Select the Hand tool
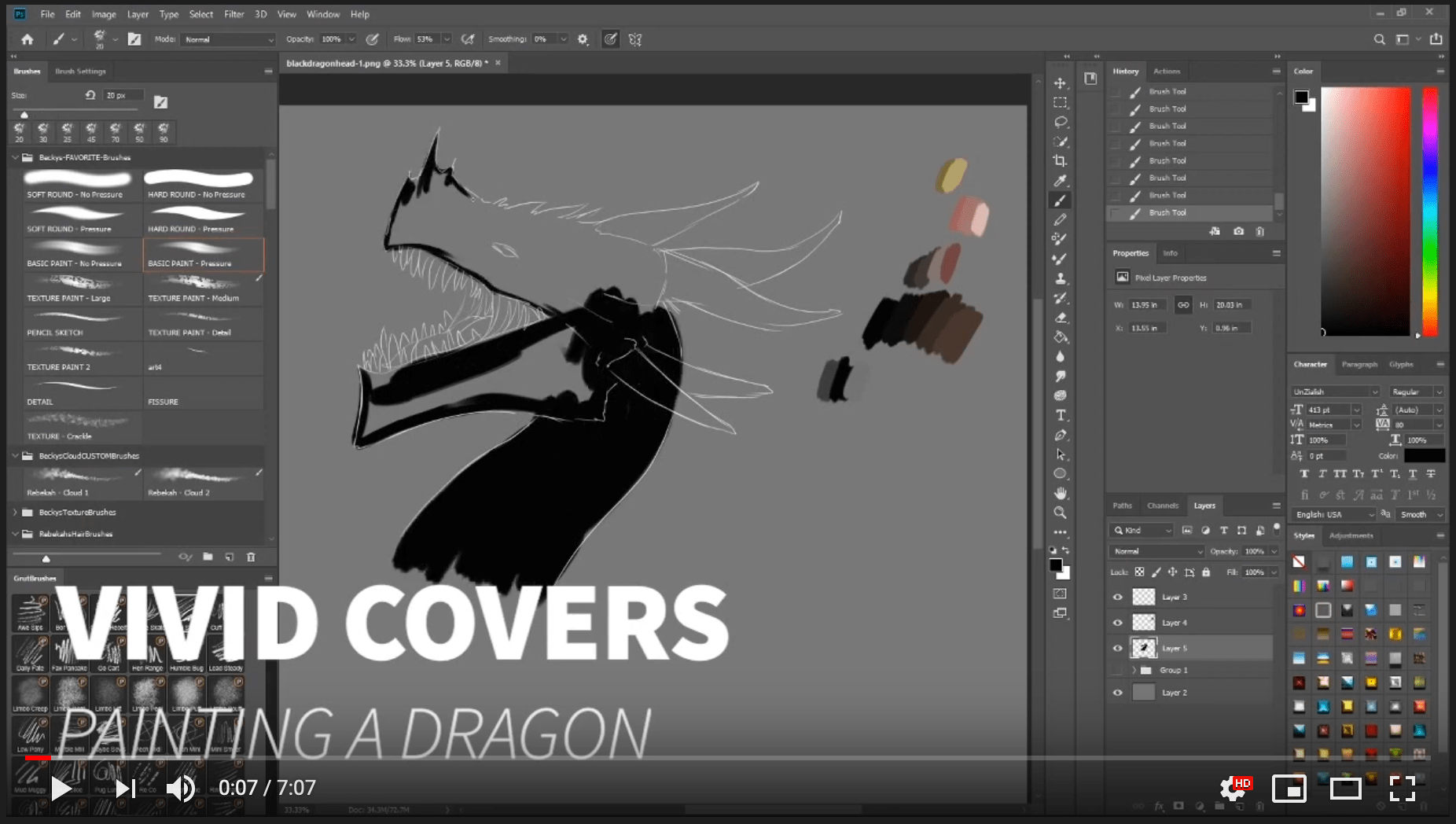This screenshot has width=1456, height=824. [1060, 493]
